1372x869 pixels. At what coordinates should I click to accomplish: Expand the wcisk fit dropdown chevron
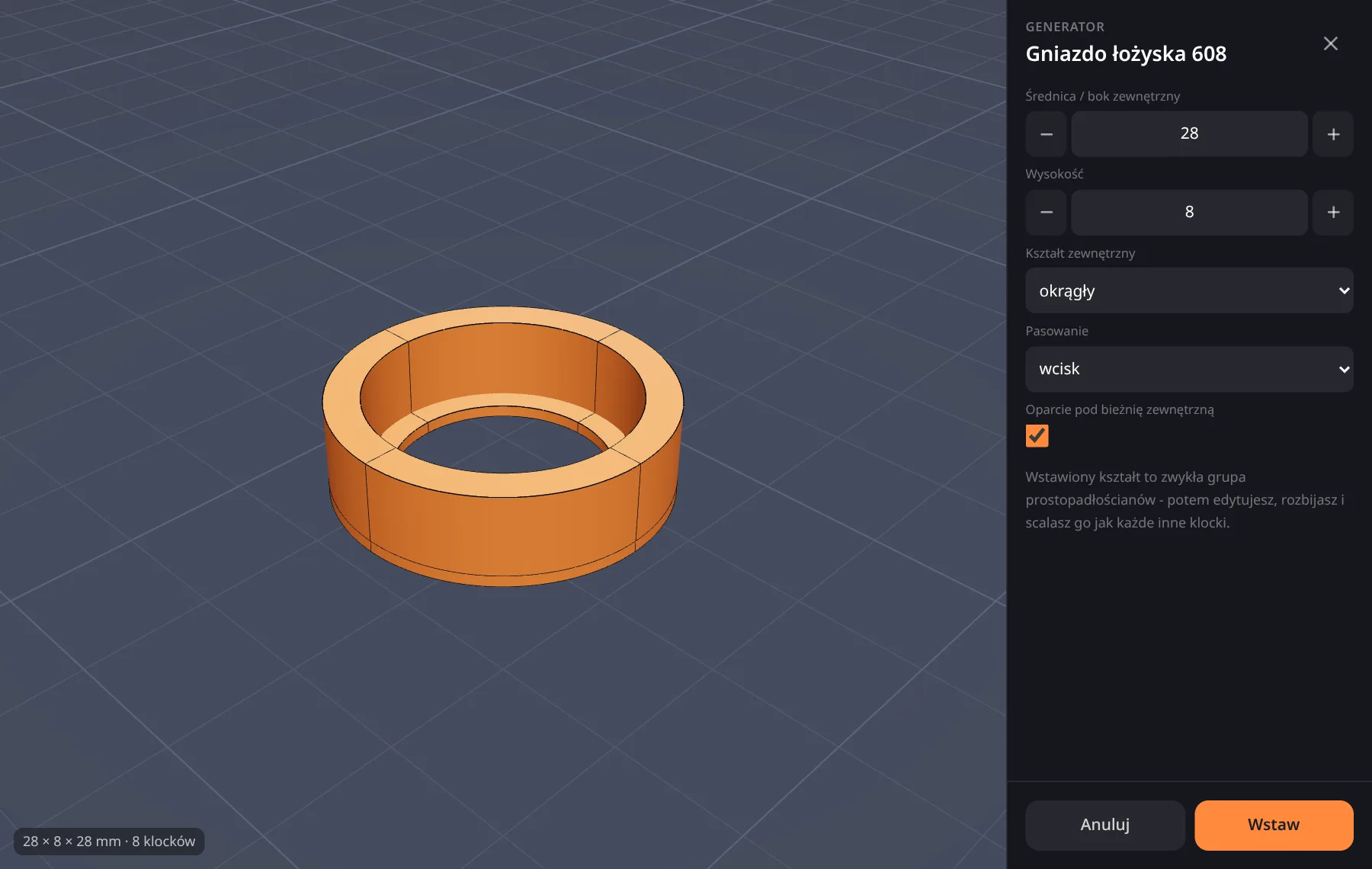click(1344, 370)
